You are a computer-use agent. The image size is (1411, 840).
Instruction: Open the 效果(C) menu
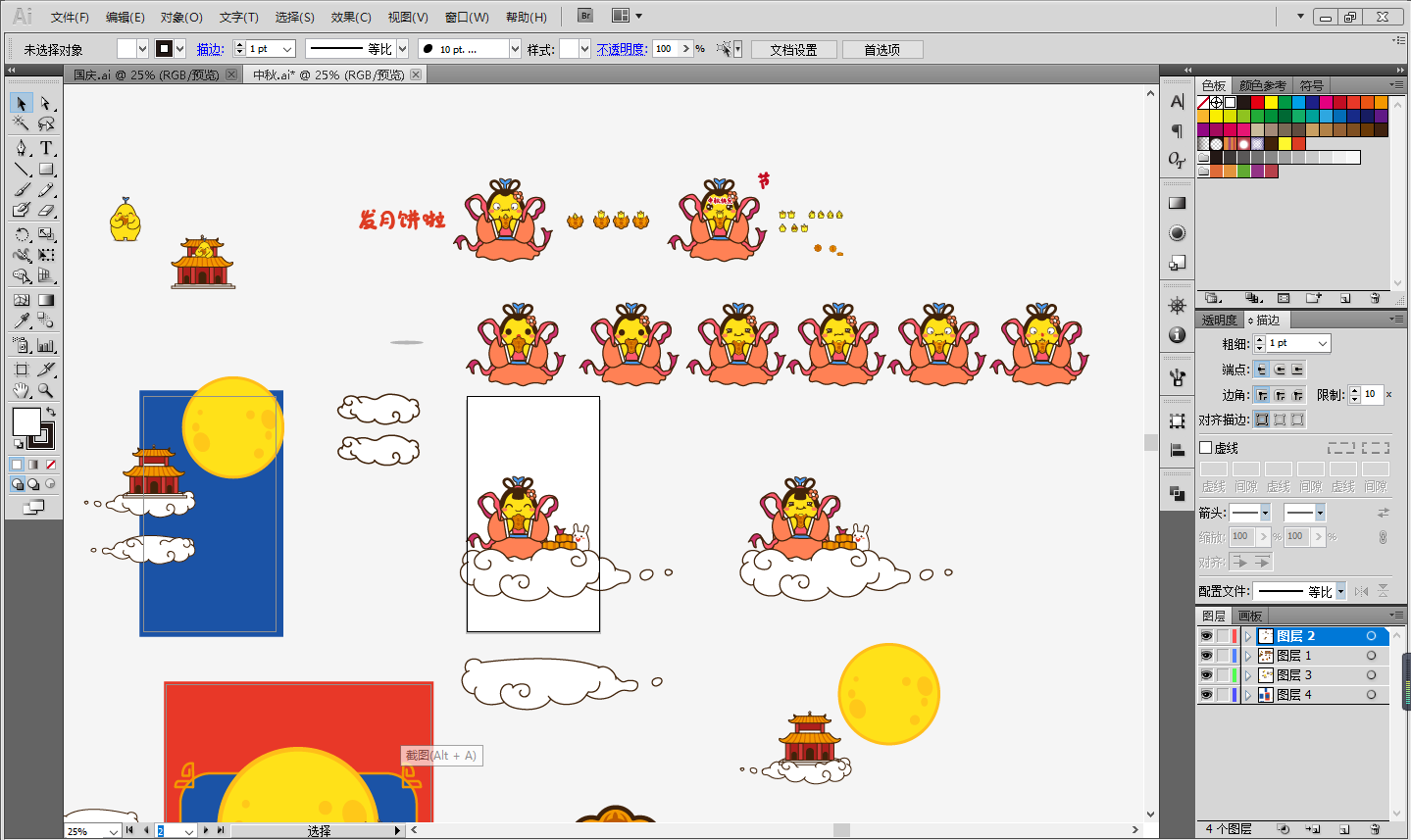click(x=351, y=17)
